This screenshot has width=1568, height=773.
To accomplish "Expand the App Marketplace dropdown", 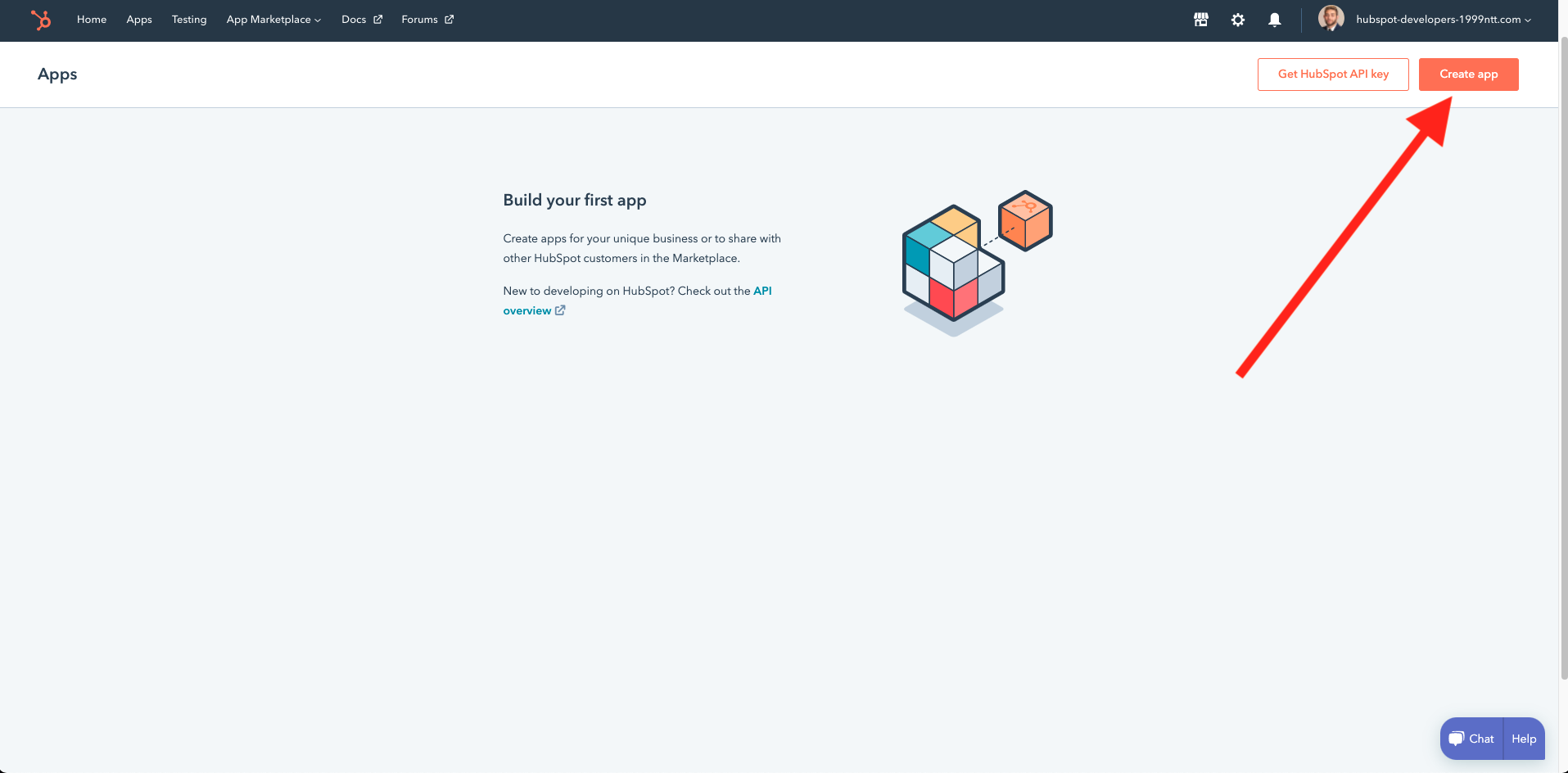I will pyautogui.click(x=273, y=20).
